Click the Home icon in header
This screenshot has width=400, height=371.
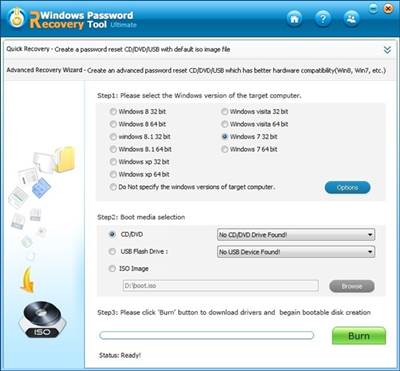[x=295, y=19]
